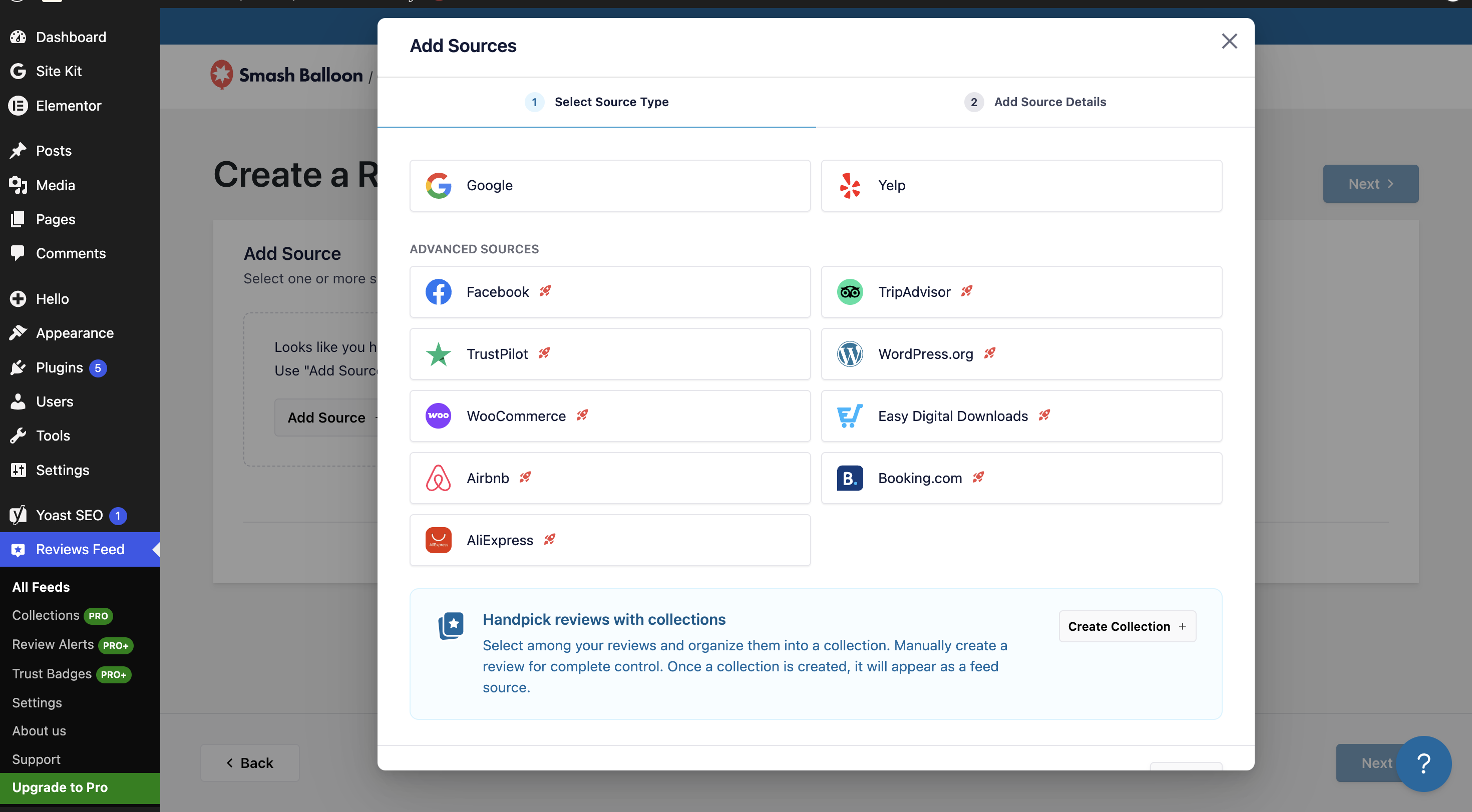Click the WooCommerce purple icon

[x=438, y=416]
